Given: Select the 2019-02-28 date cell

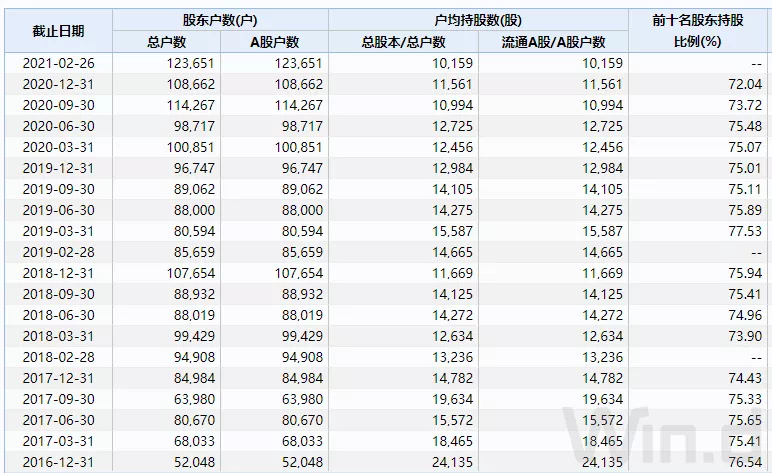Looking at the screenshot, I should point(58,252).
